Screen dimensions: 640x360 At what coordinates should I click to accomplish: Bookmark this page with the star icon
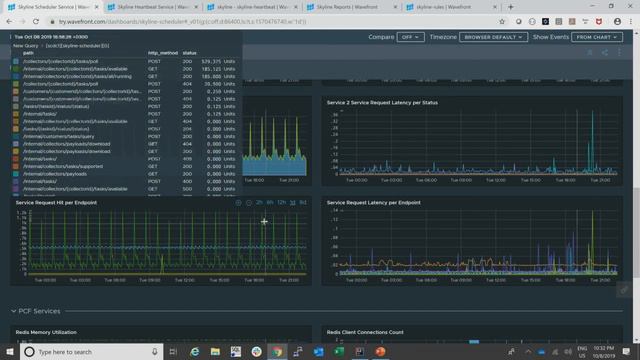(x=502, y=22)
